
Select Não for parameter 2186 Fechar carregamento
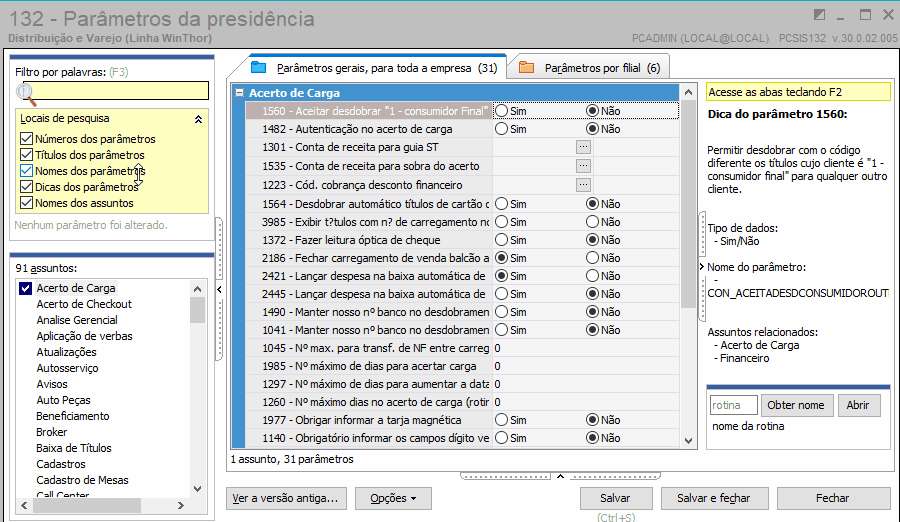click(x=592, y=258)
